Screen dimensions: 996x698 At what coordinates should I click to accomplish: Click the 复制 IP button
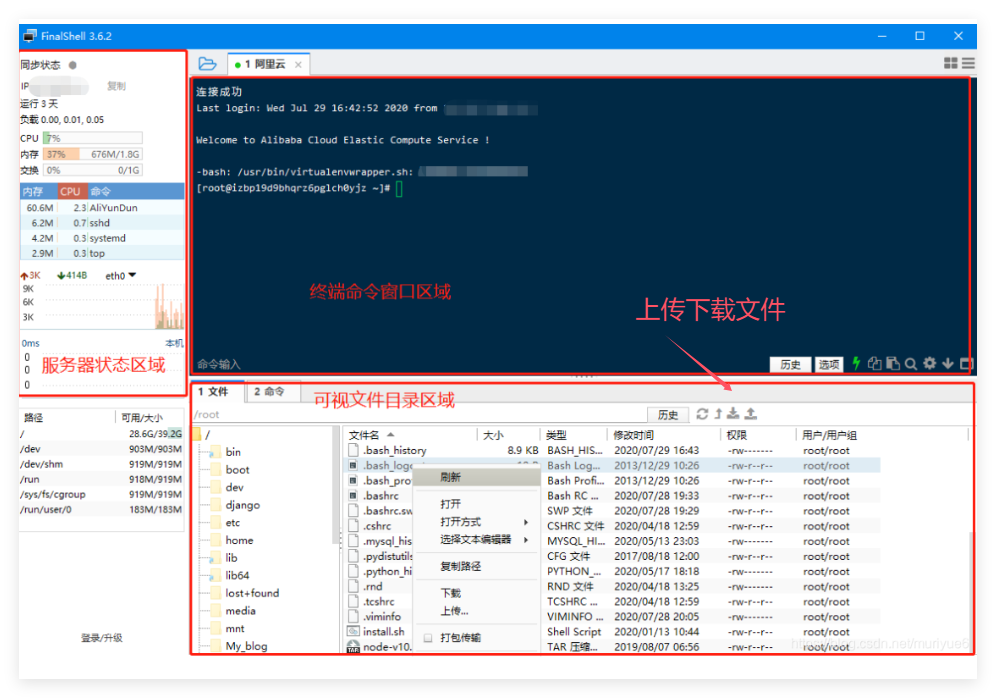tap(116, 86)
